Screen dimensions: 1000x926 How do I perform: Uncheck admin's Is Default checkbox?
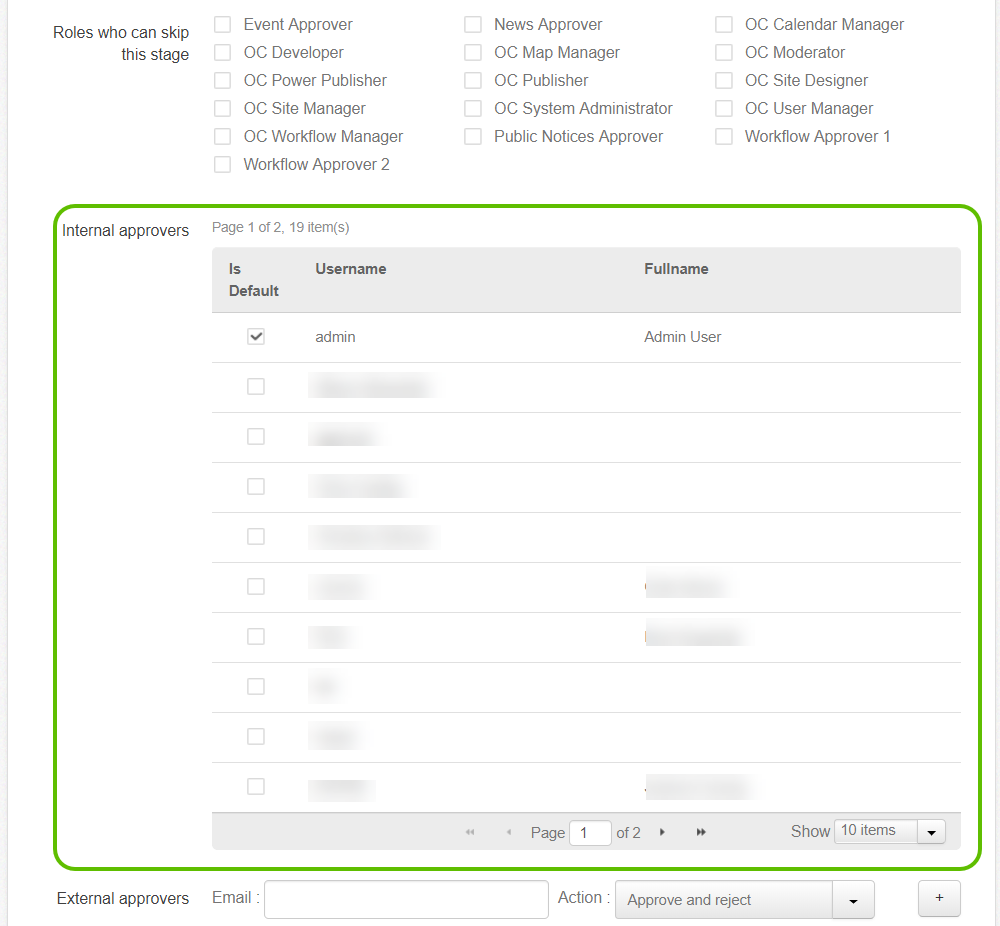(x=256, y=337)
